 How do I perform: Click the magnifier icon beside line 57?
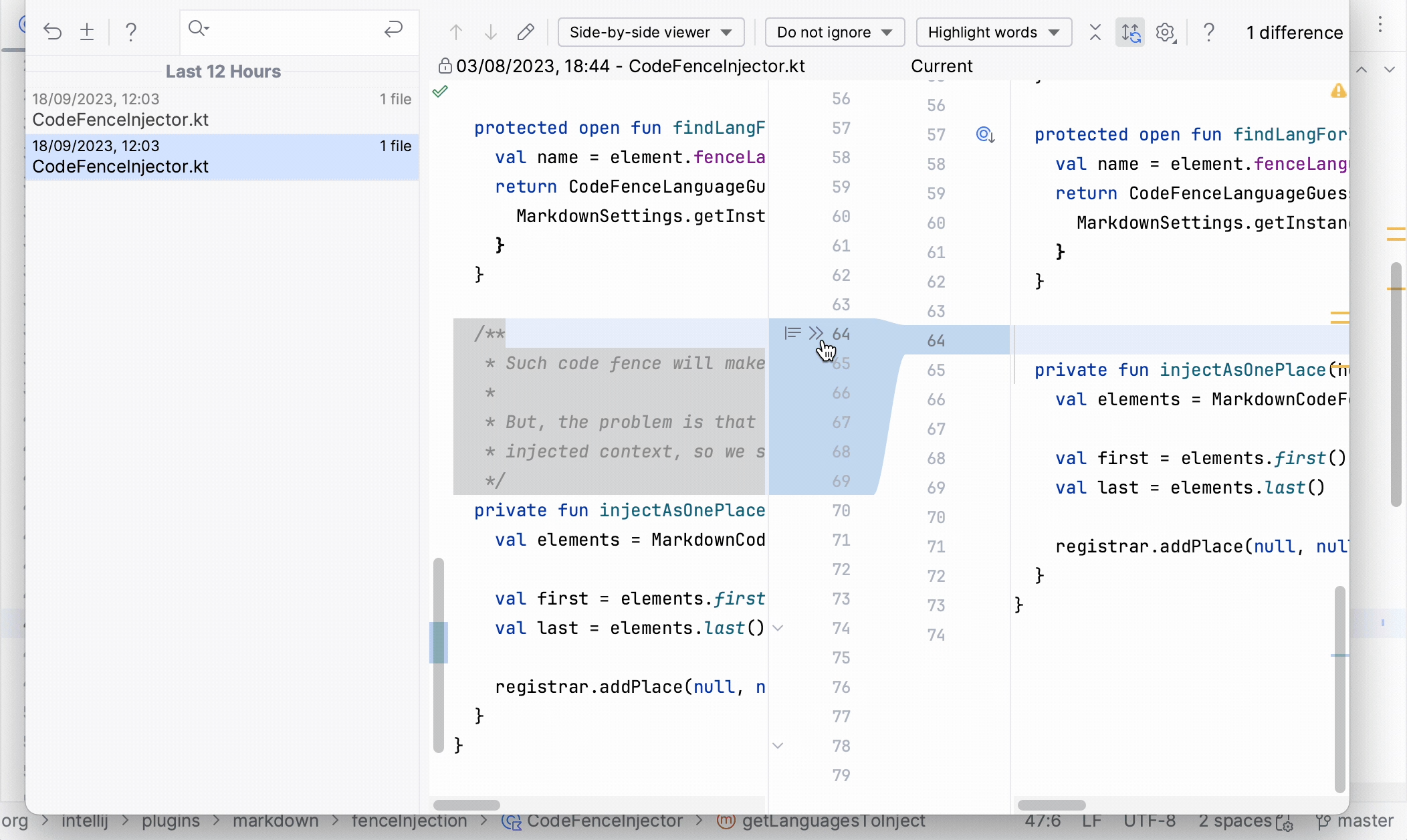(x=985, y=134)
